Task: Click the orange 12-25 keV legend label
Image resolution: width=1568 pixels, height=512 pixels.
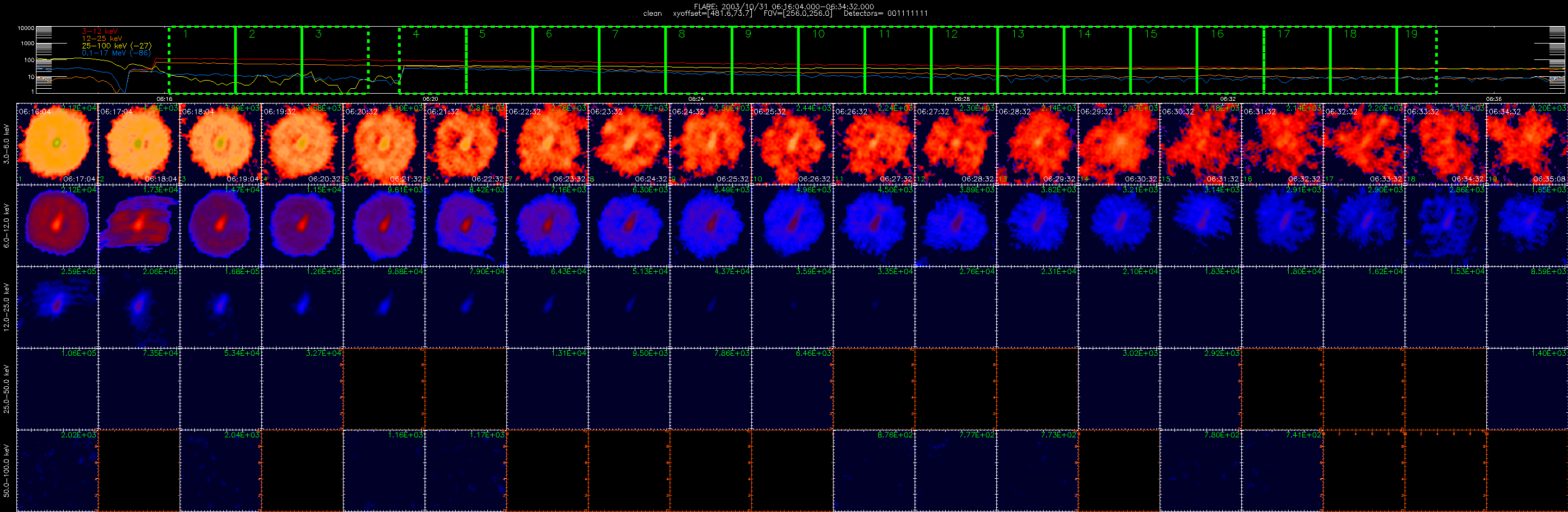Action: tap(102, 38)
